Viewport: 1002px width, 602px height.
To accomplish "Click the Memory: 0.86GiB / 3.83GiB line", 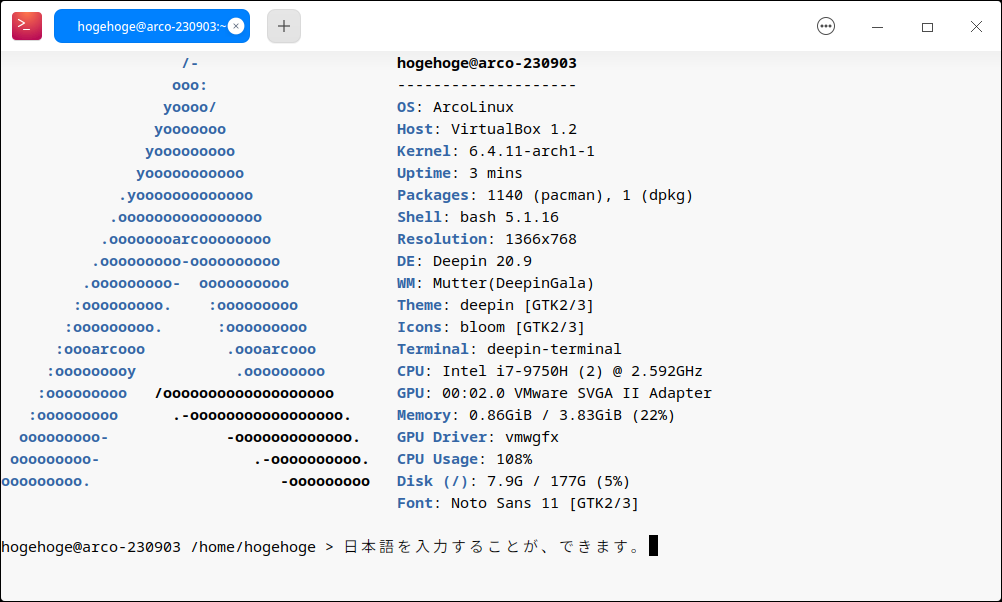I will (536, 415).
